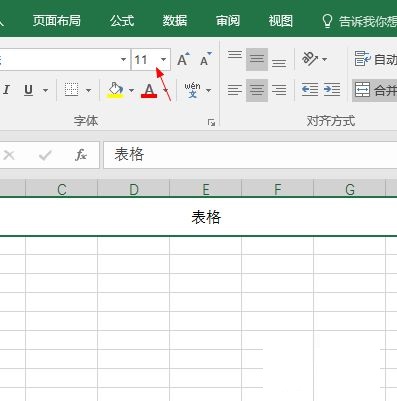The height and width of the screenshot is (401, 397).
Task: Open the font settings dialog launcher
Action: click(211, 122)
